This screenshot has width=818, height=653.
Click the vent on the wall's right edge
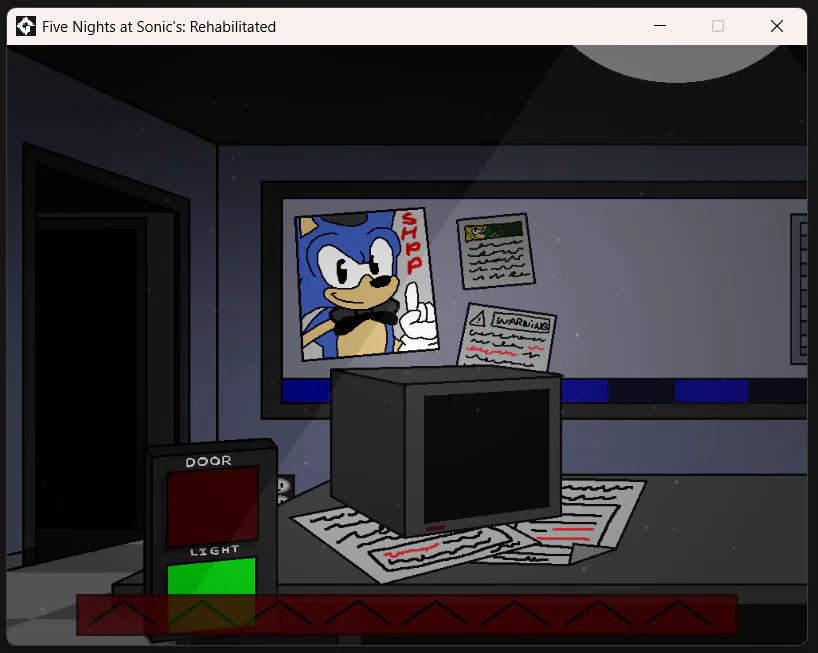pos(799,289)
